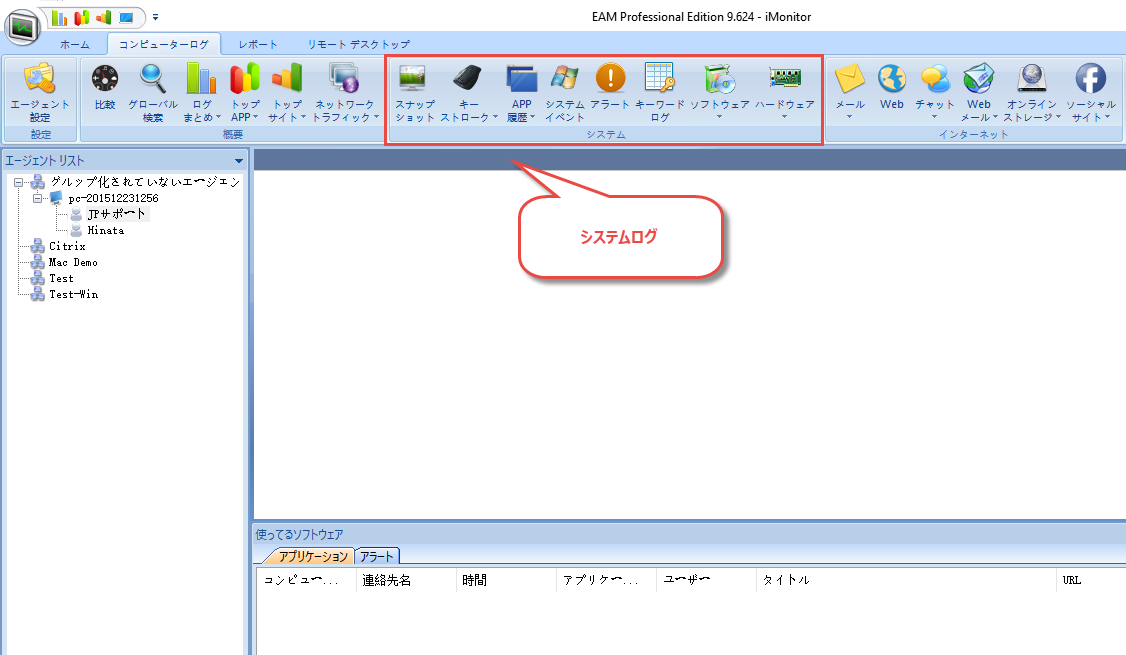Open エージェント設定 (Agent Settings) icon
Image resolution: width=1126 pixels, height=655 pixels.
pyautogui.click(x=40, y=79)
